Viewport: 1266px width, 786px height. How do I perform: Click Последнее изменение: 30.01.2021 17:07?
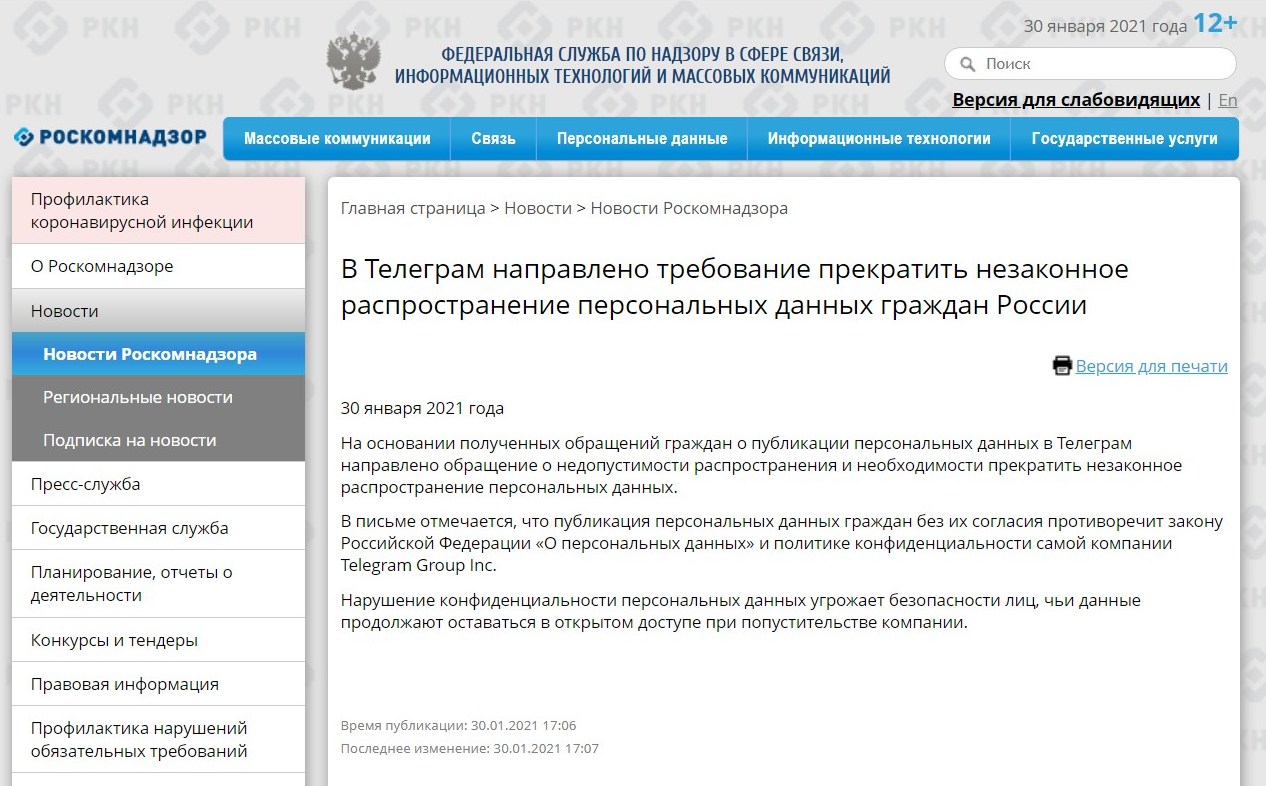(x=470, y=748)
